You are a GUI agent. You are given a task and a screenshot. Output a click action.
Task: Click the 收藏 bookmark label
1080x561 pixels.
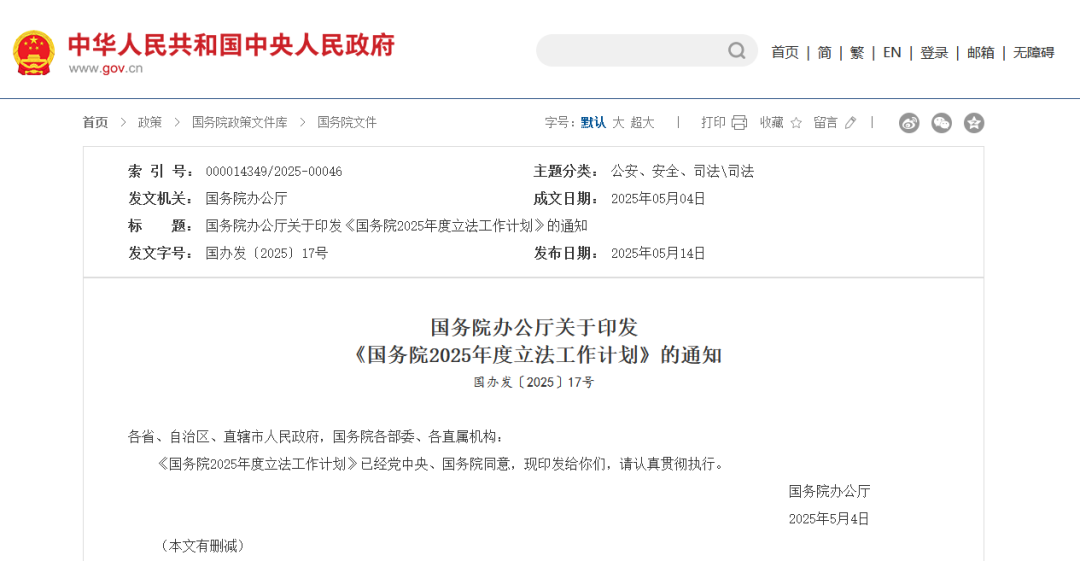[x=772, y=122]
